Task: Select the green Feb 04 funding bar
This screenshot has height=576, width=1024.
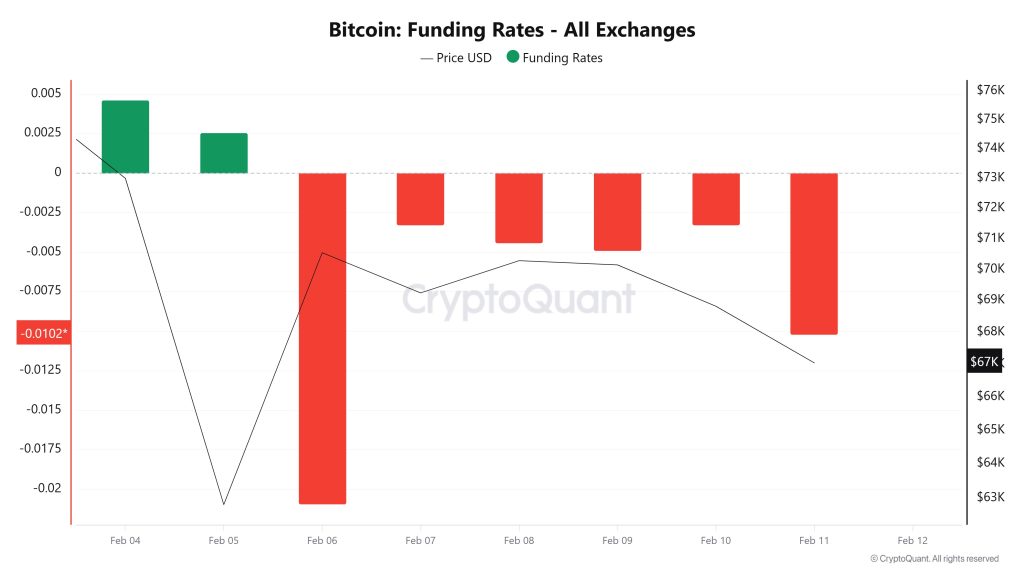Action: point(125,137)
